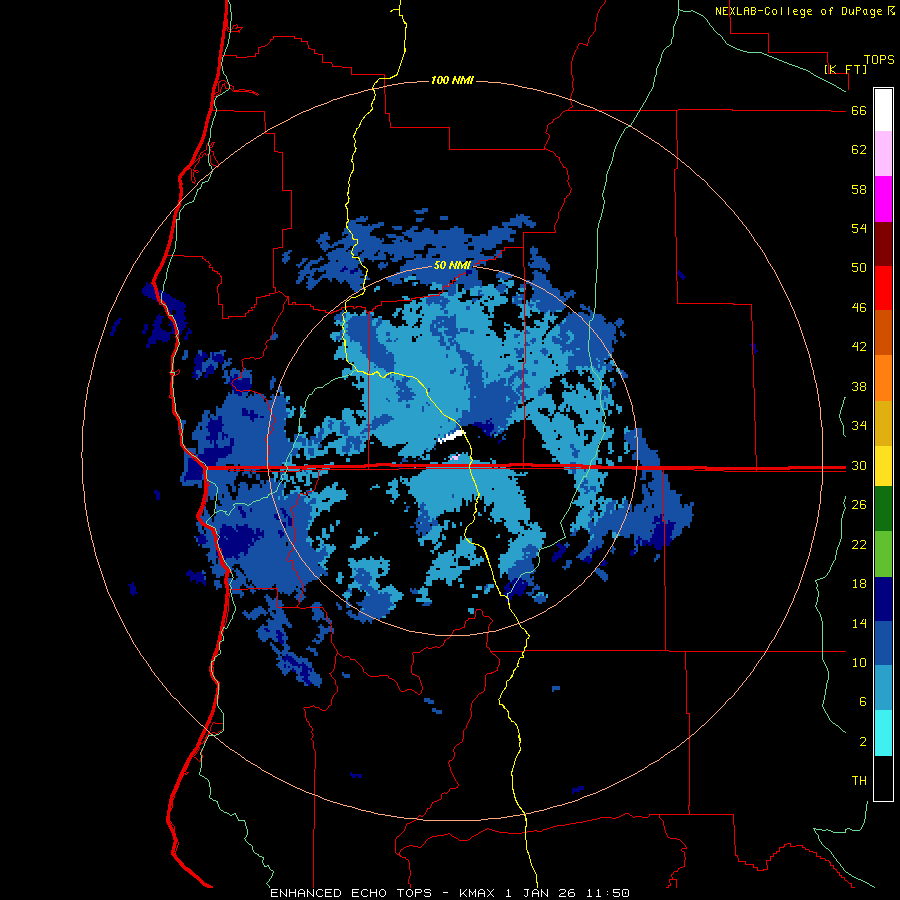Viewport: 900px width, 900px height.
Task: Click the orange swatch between 38 and 42
Action: pyautogui.click(x=883, y=378)
